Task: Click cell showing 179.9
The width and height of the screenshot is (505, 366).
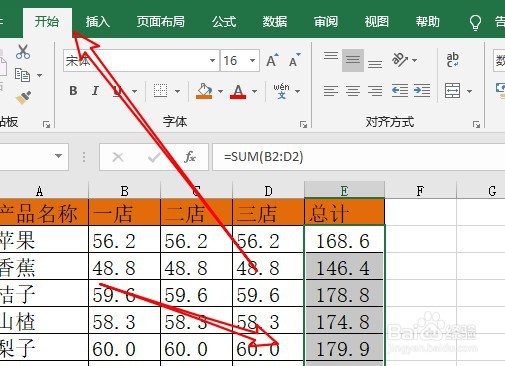Action: coord(344,347)
